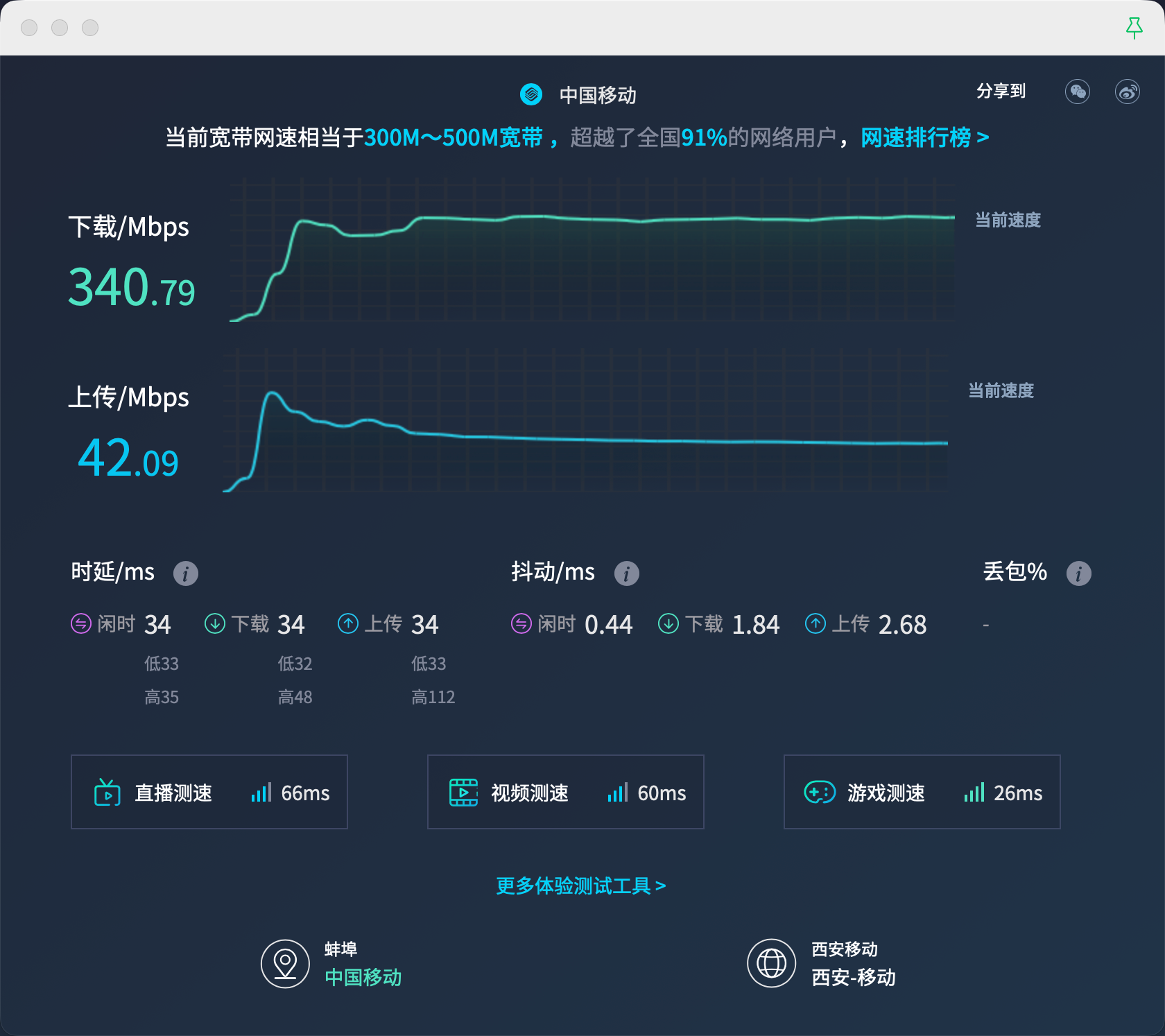The height and width of the screenshot is (1036, 1165).
Task: Select the 西安-移动 test server
Action: tap(853, 977)
